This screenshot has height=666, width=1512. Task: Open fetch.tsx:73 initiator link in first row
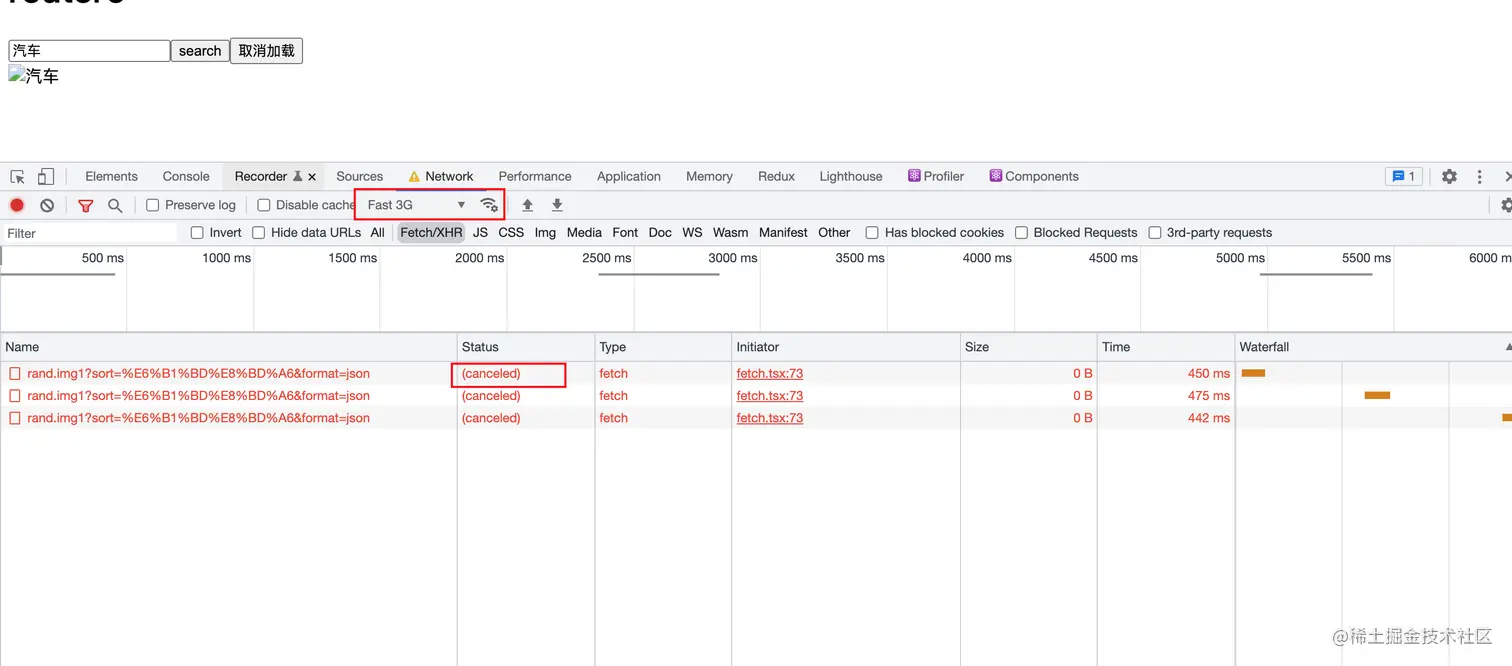click(x=770, y=374)
